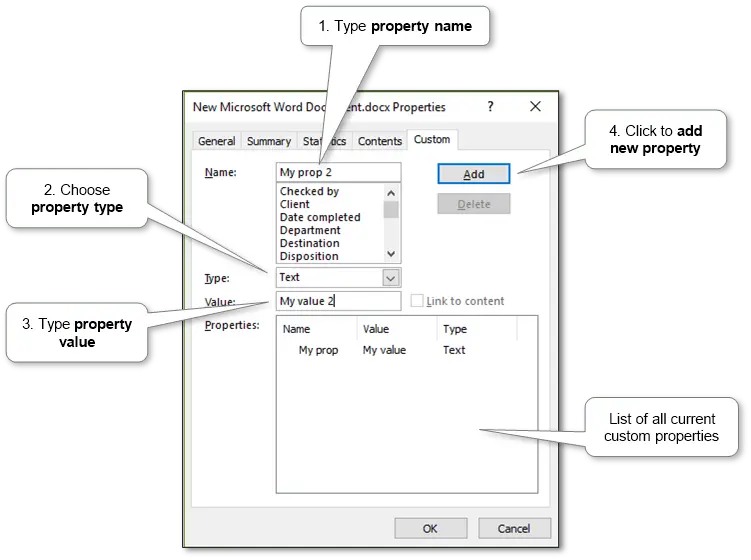
Task: Switch to the General tab
Action: click(216, 141)
